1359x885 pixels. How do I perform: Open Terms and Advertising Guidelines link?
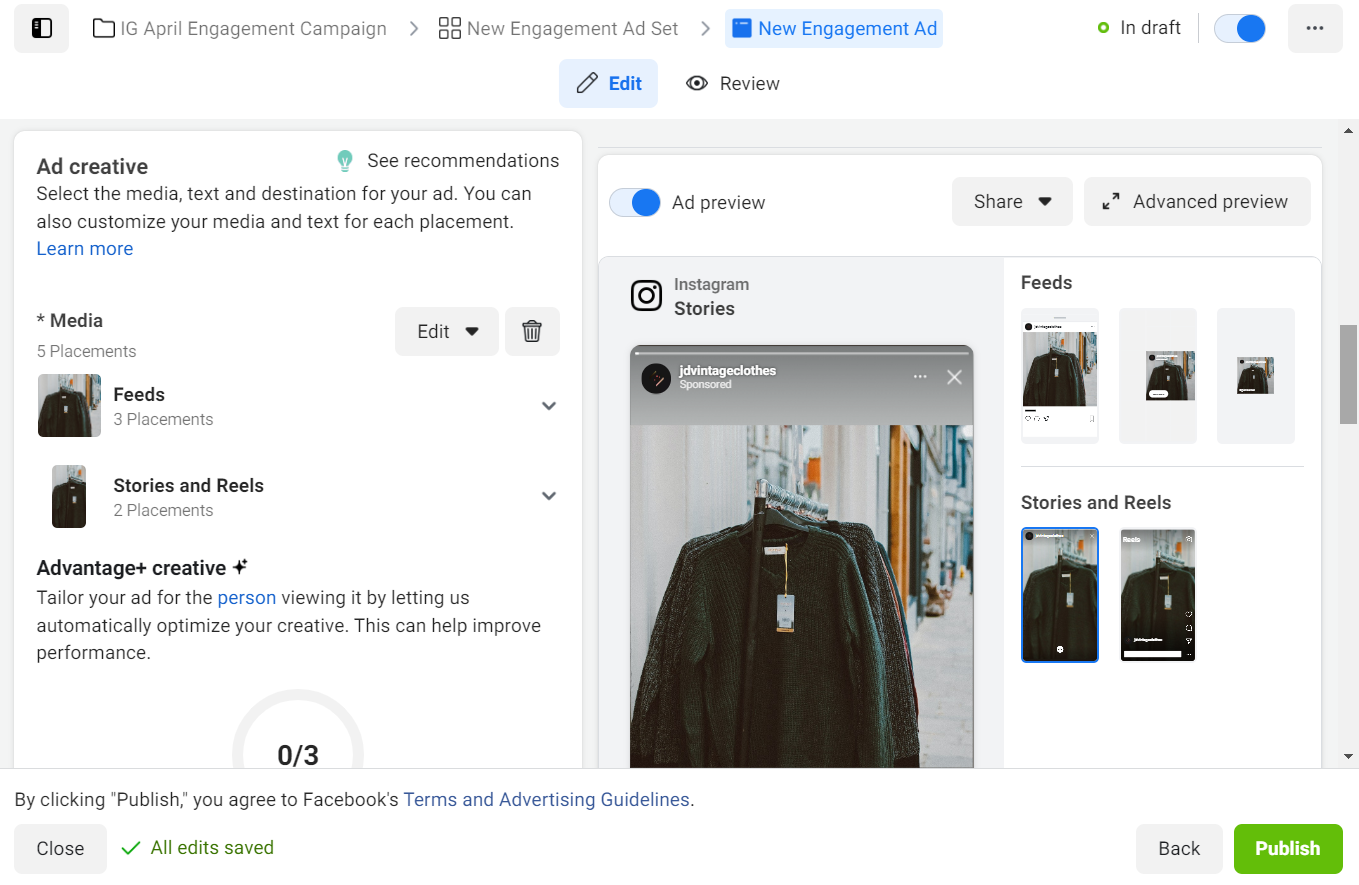point(546,799)
